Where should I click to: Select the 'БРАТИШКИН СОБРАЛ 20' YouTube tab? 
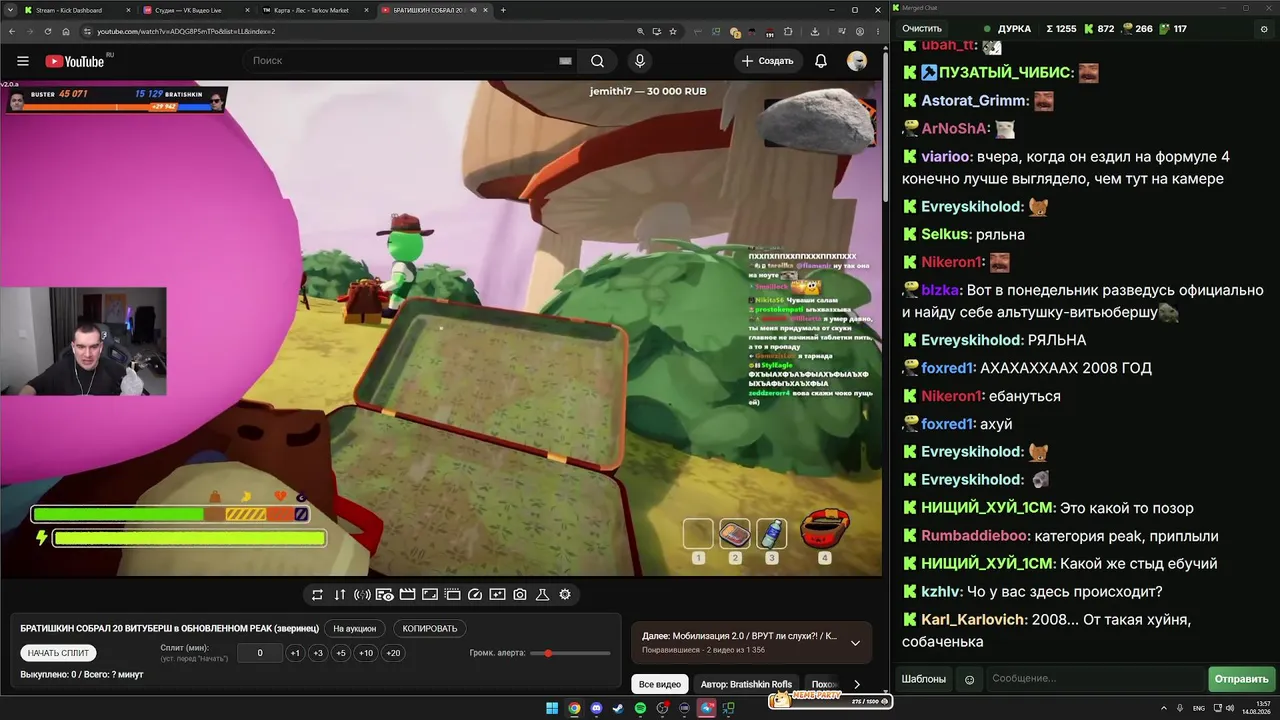(x=437, y=10)
